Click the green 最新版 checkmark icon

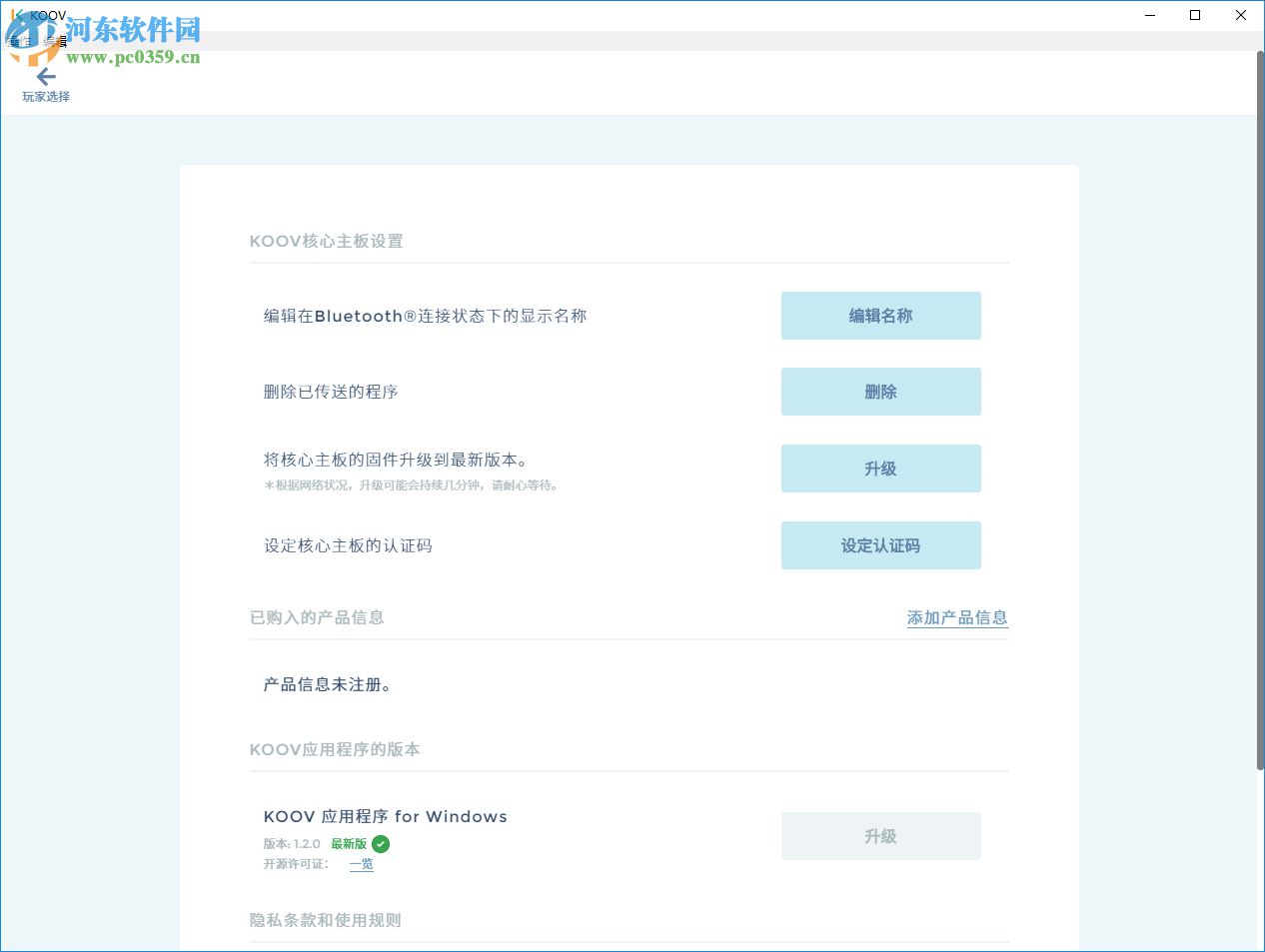point(381,844)
